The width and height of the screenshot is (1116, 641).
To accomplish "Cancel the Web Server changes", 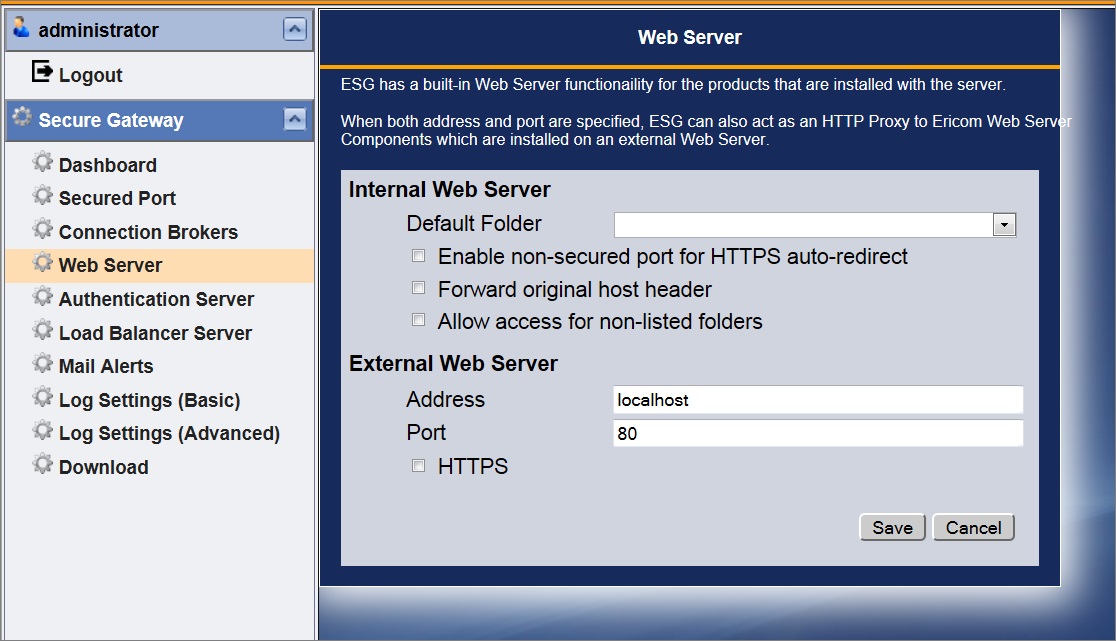I will point(973,528).
